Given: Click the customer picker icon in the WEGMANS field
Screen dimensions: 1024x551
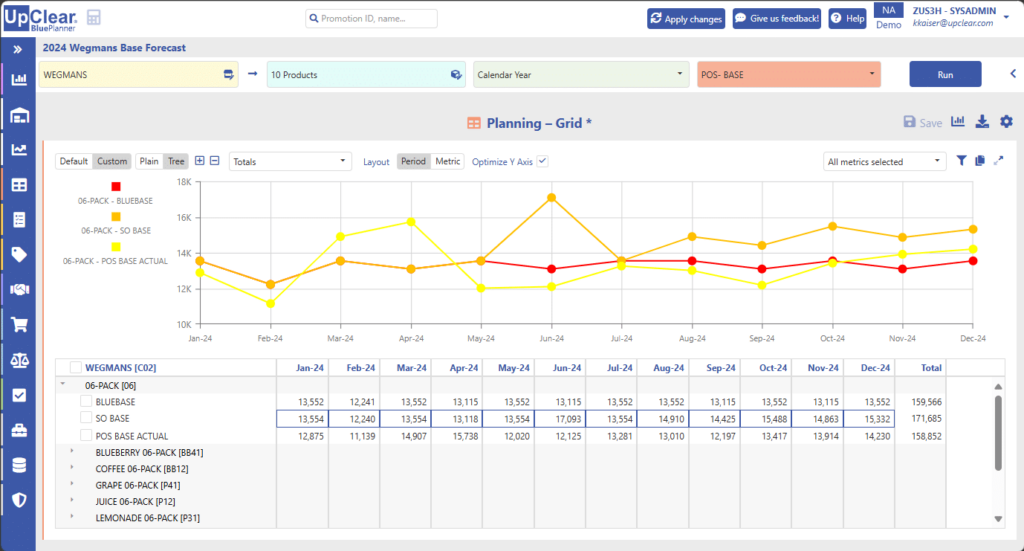Looking at the screenshot, I should pyautogui.click(x=229, y=74).
